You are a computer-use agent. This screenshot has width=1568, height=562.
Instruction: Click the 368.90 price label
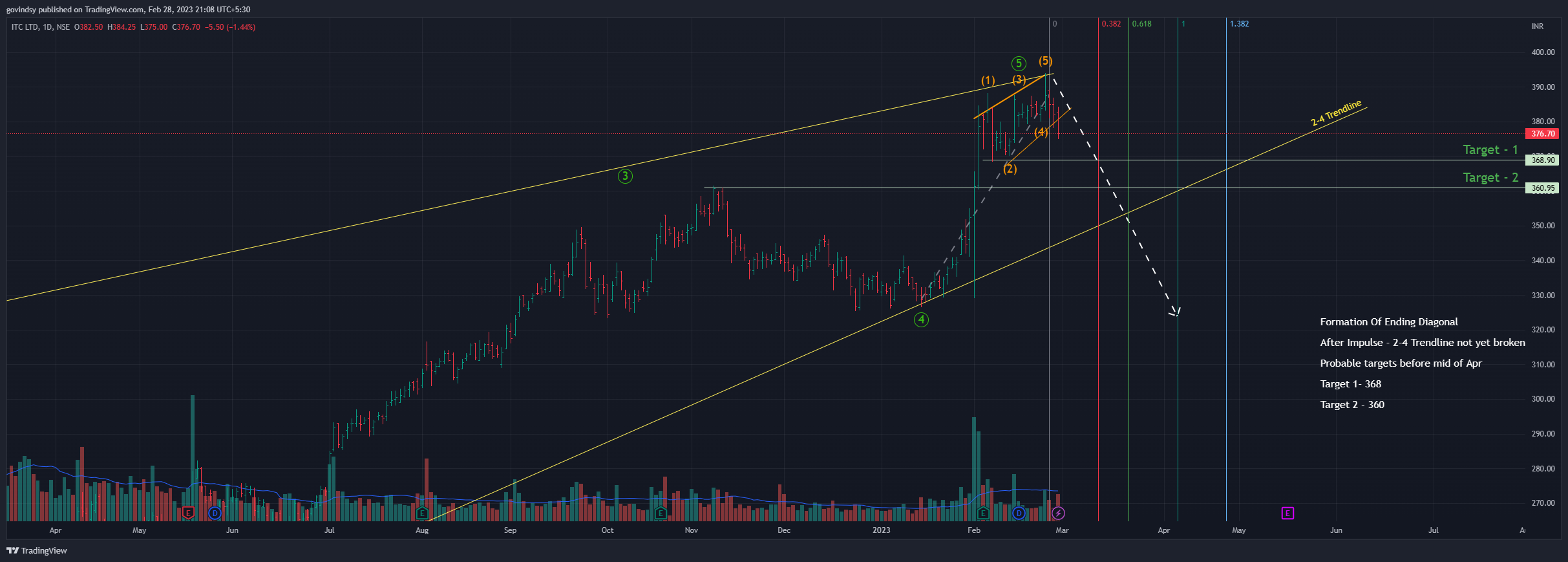click(x=1542, y=160)
